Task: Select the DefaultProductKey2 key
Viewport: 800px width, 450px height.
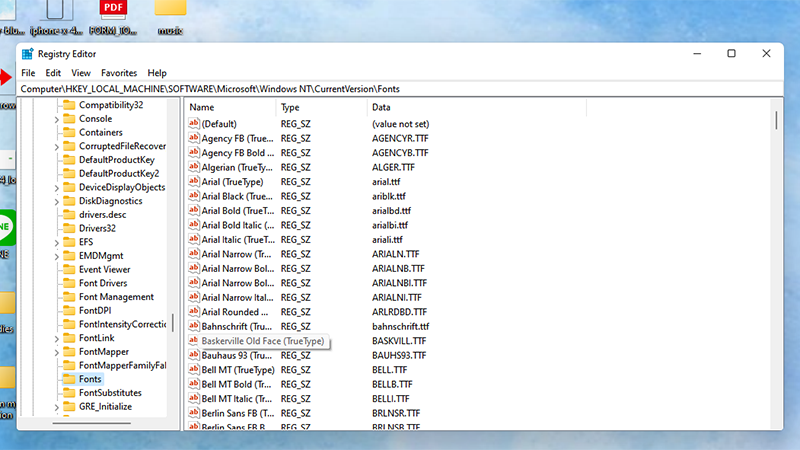Action: click(119, 173)
